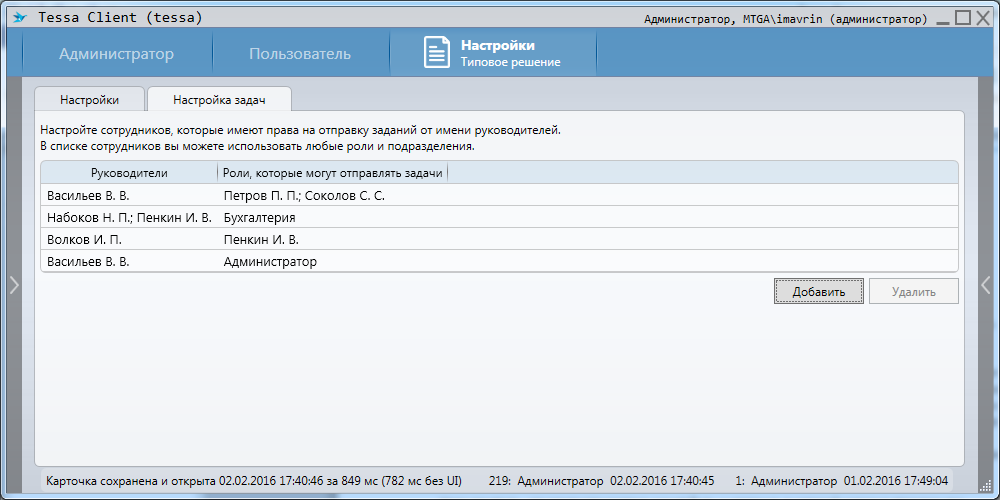The height and width of the screenshot is (500, 1000).
Task: Click the Роли, которые могут отправлять задачи header
Action: tap(332, 173)
